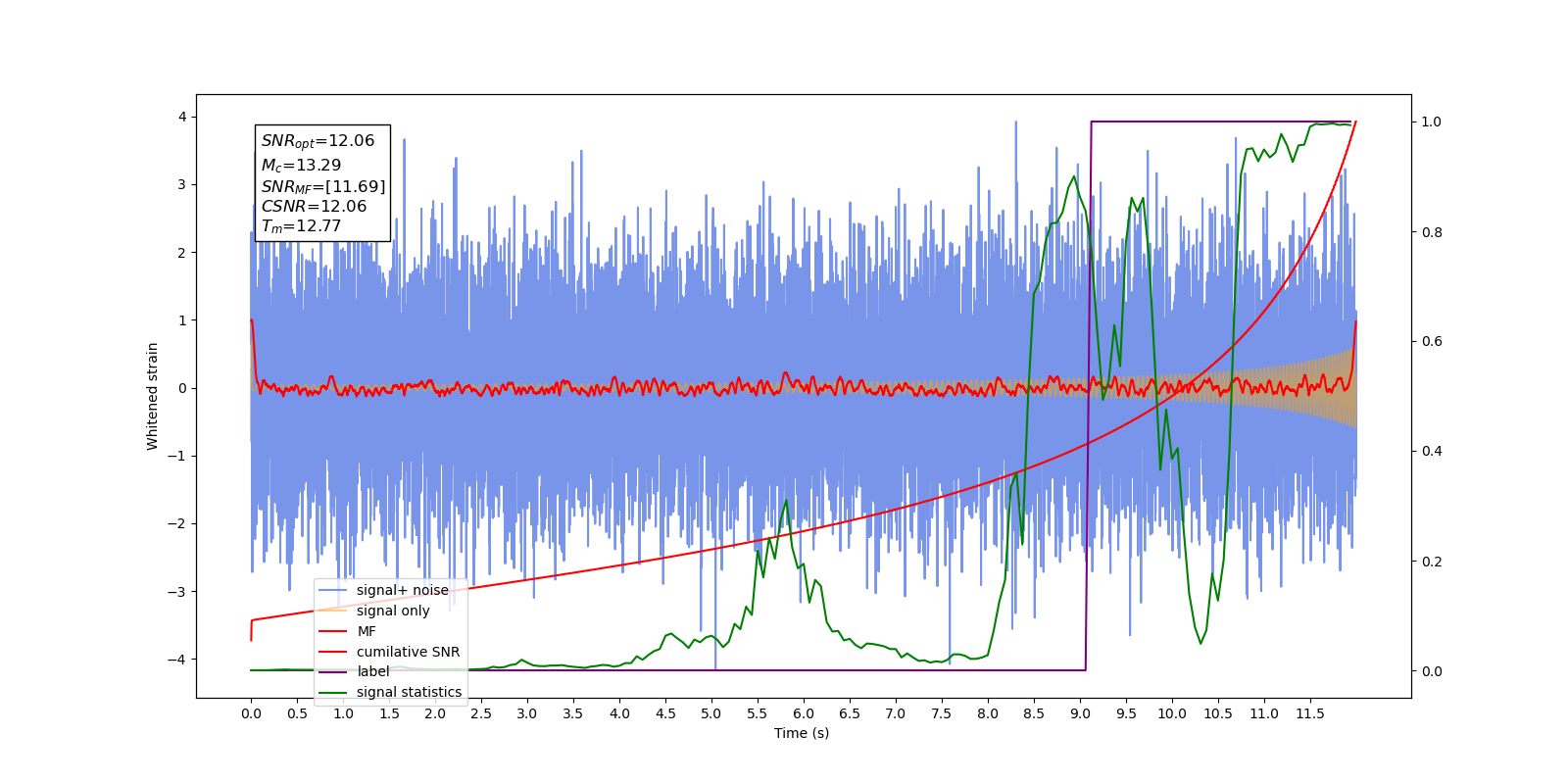This screenshot has height=784, width=1568.
Task: Select the 0.6 tick on the right axis
Action: point(1432,342)
